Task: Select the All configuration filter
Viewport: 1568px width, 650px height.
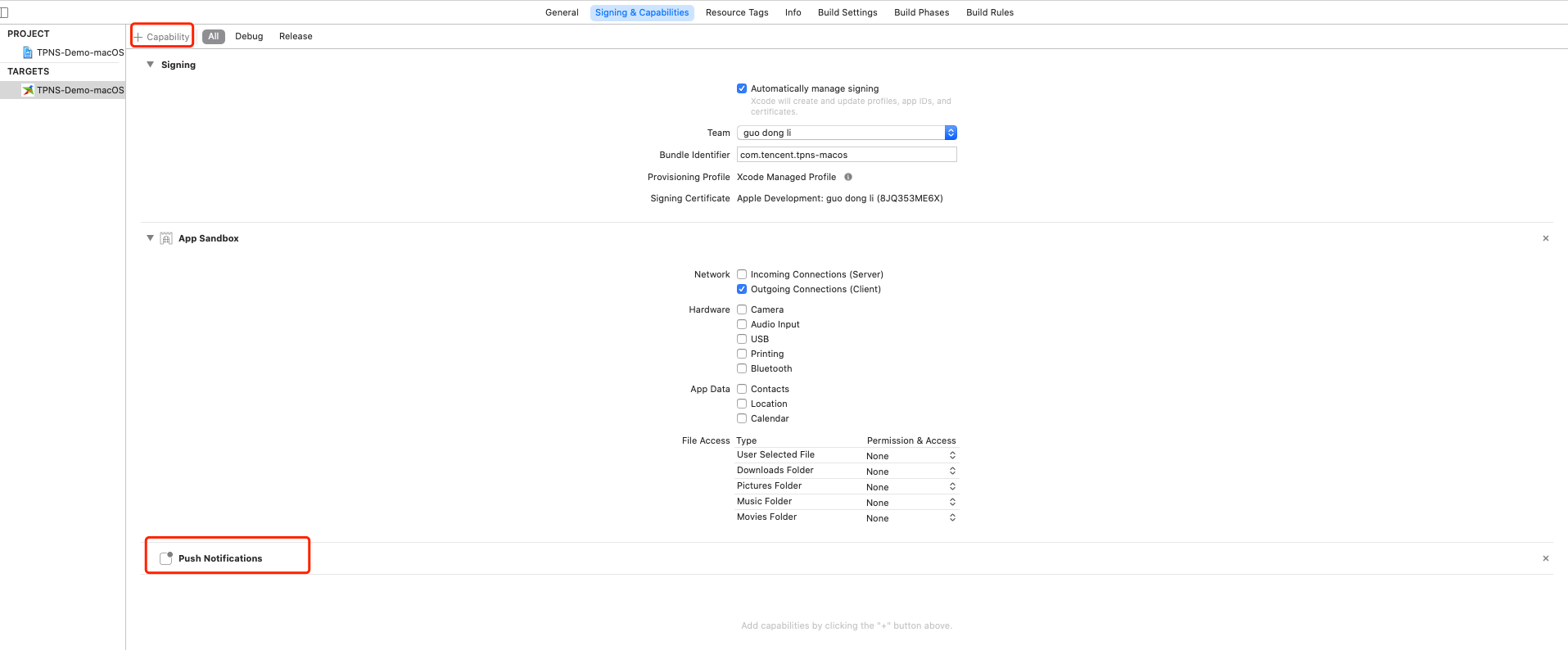Action: [214, 37]
